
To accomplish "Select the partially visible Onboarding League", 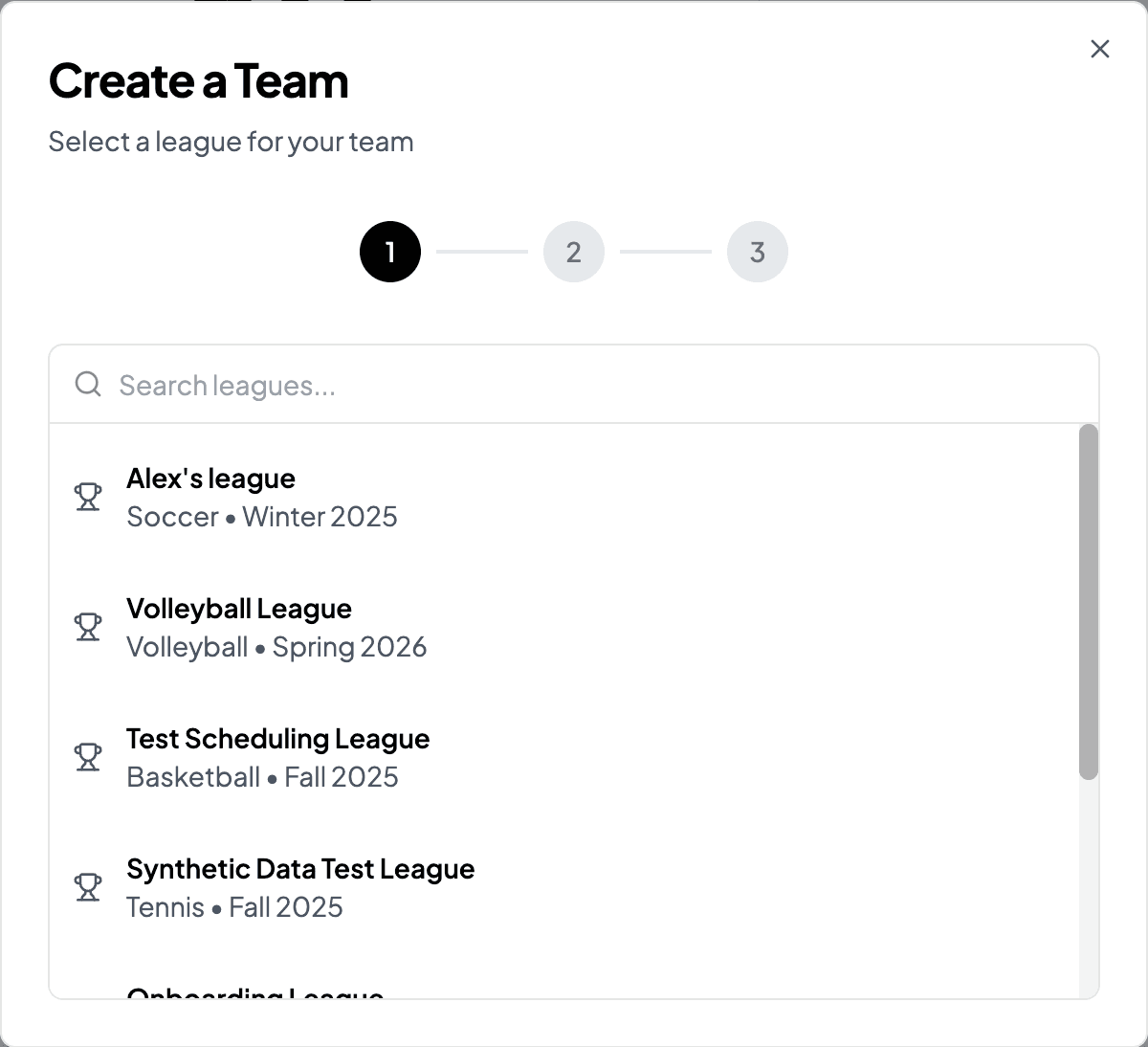I will click(x=564, y=986).
